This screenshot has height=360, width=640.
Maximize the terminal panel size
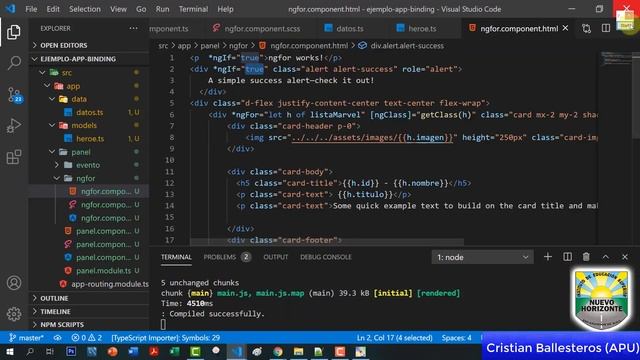tap(606, 257)
